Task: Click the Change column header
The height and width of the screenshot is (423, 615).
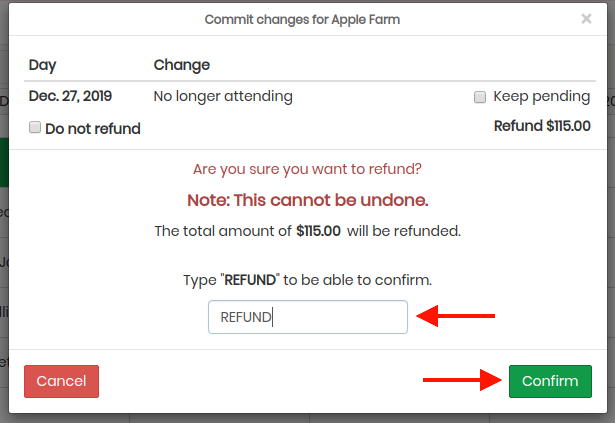Action: point(182,65)
